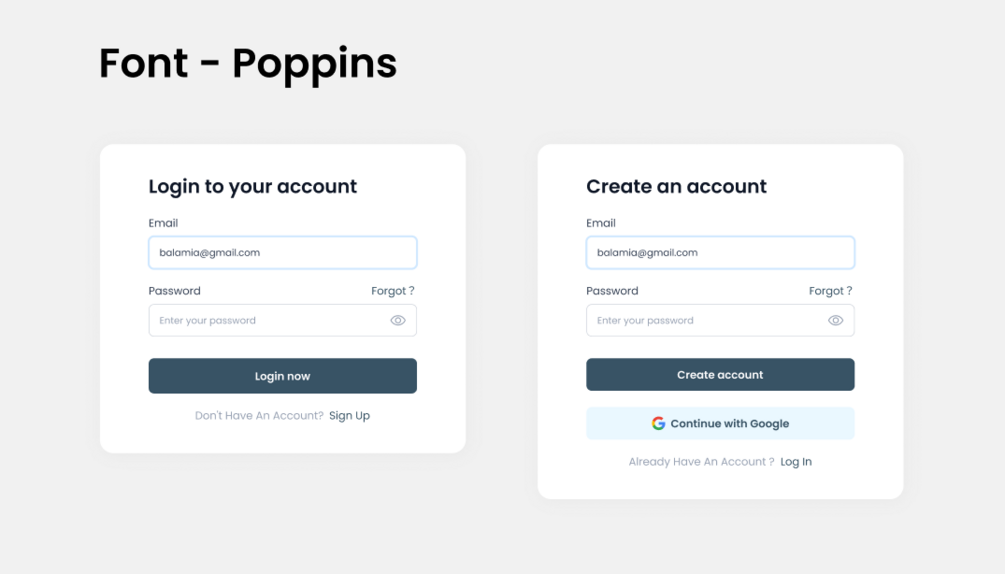Click the 'Login to your account' heading

point(252,187)
